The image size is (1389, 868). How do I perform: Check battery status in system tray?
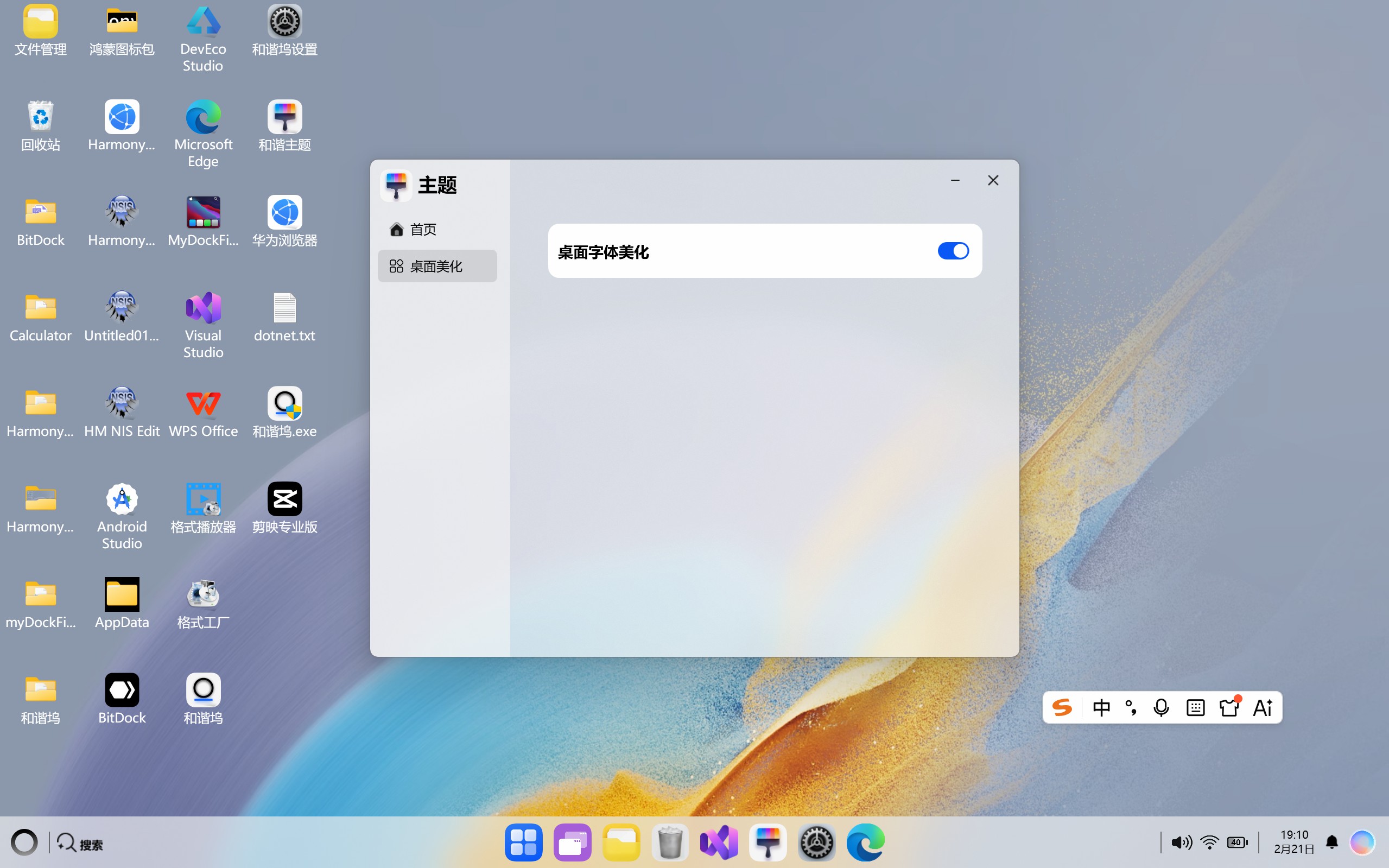pos(1238,842)
